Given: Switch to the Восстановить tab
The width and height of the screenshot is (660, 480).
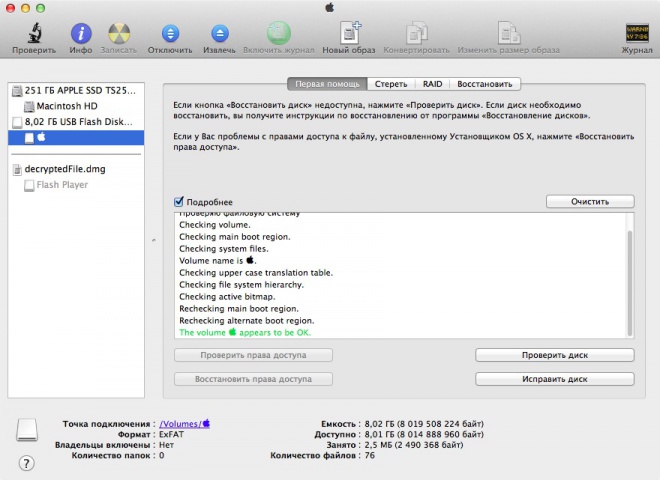Looking at the screenshot, I should pyautogui.click(x=484, y=84).
